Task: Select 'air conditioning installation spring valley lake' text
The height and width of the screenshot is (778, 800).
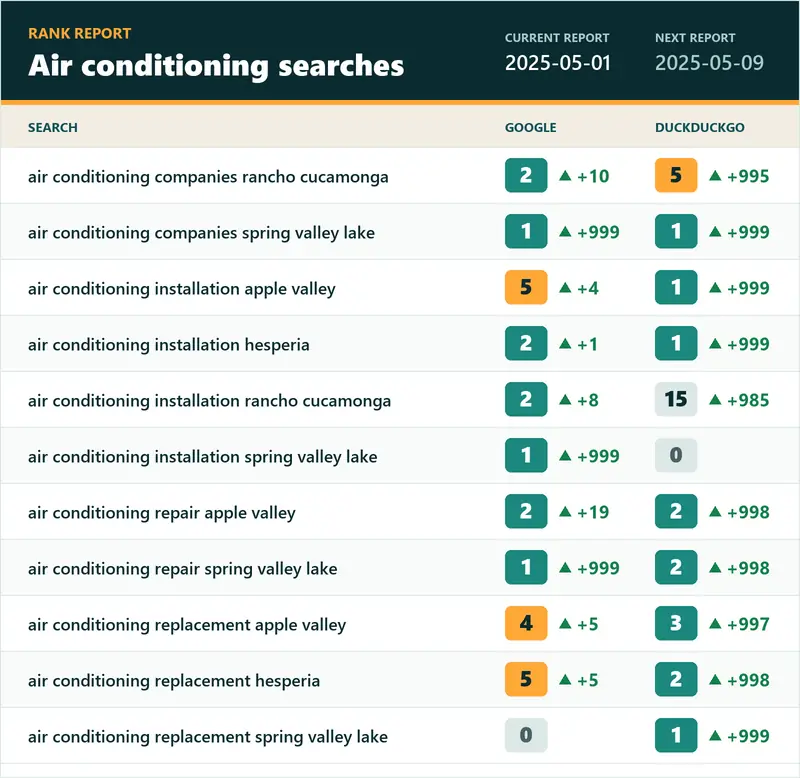Action: [x=203, y=457]
